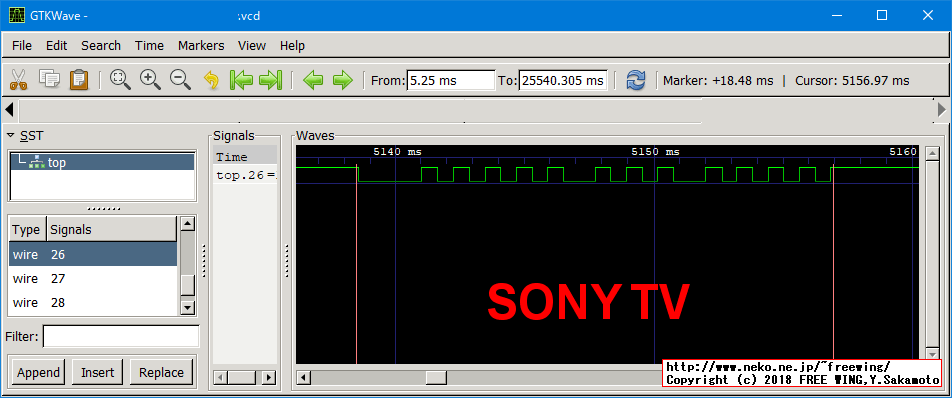This screenshot has height=398, width=952.
Task: Click the 5140 ms timeline label
Action: (x=397, y=152)
